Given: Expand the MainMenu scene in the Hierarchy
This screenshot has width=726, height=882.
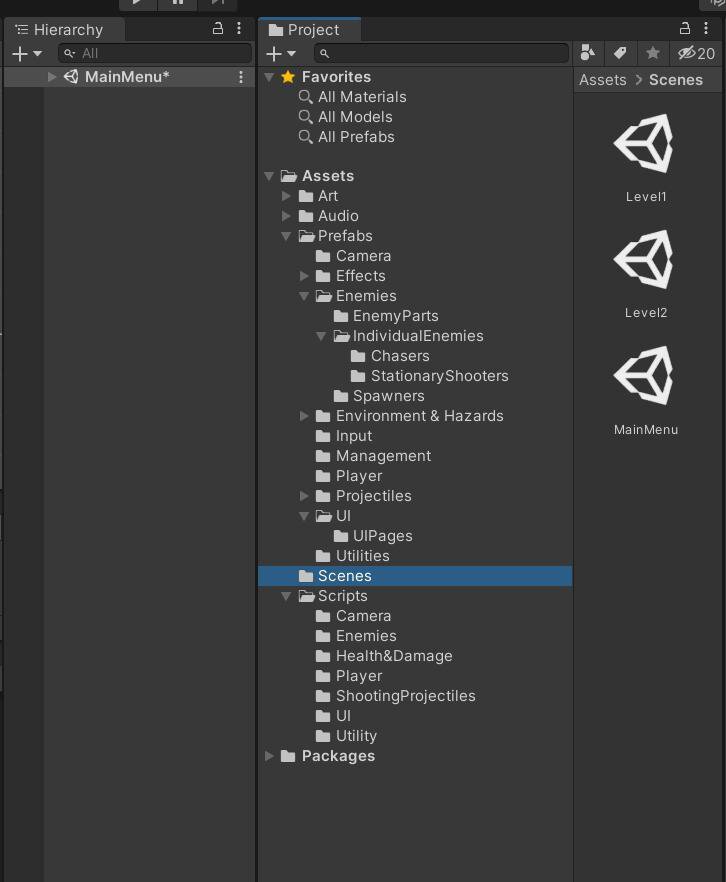Looking at the screenshot, I should (x=52, y=76).
